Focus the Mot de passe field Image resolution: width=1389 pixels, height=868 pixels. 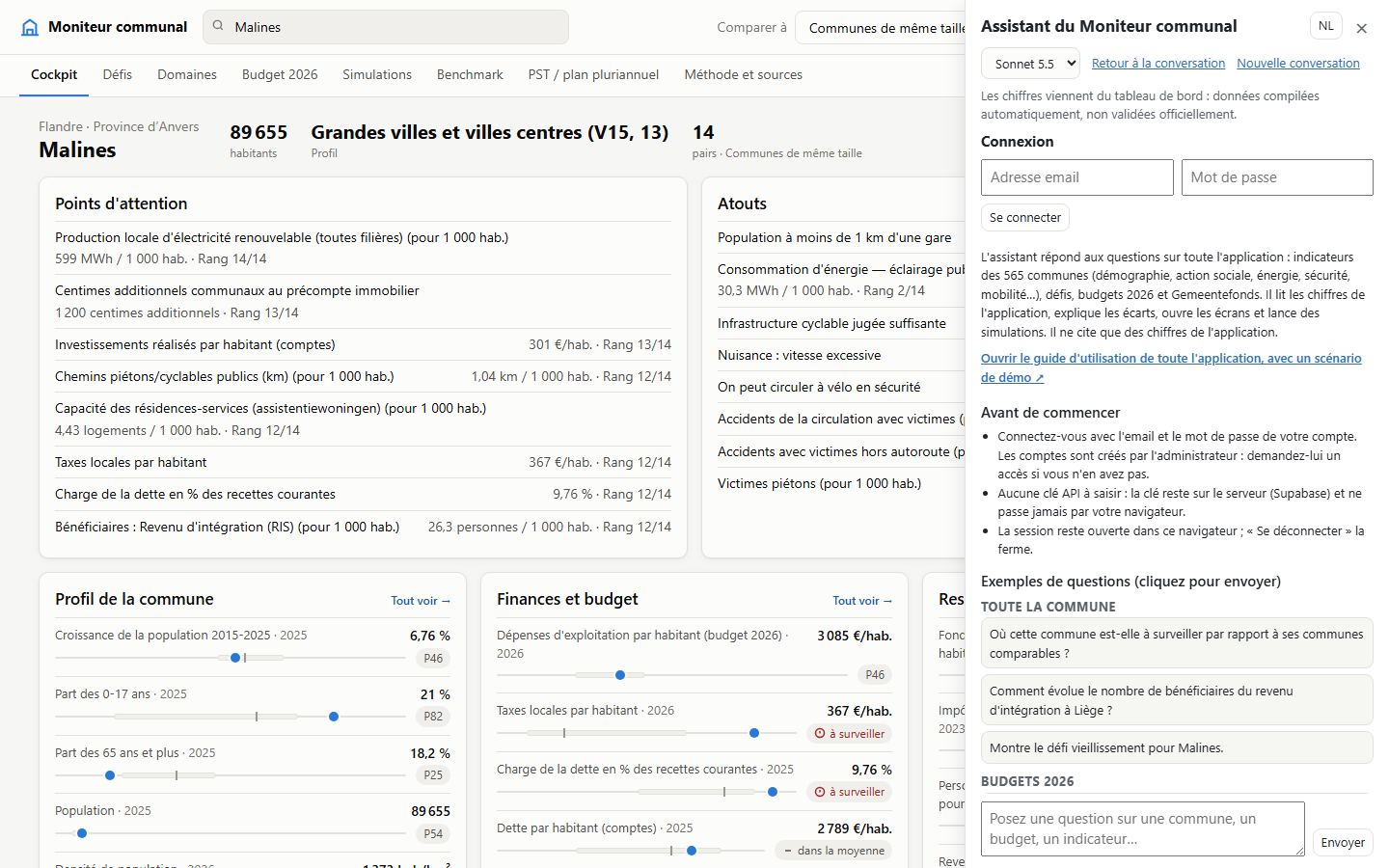(1277, 177)
